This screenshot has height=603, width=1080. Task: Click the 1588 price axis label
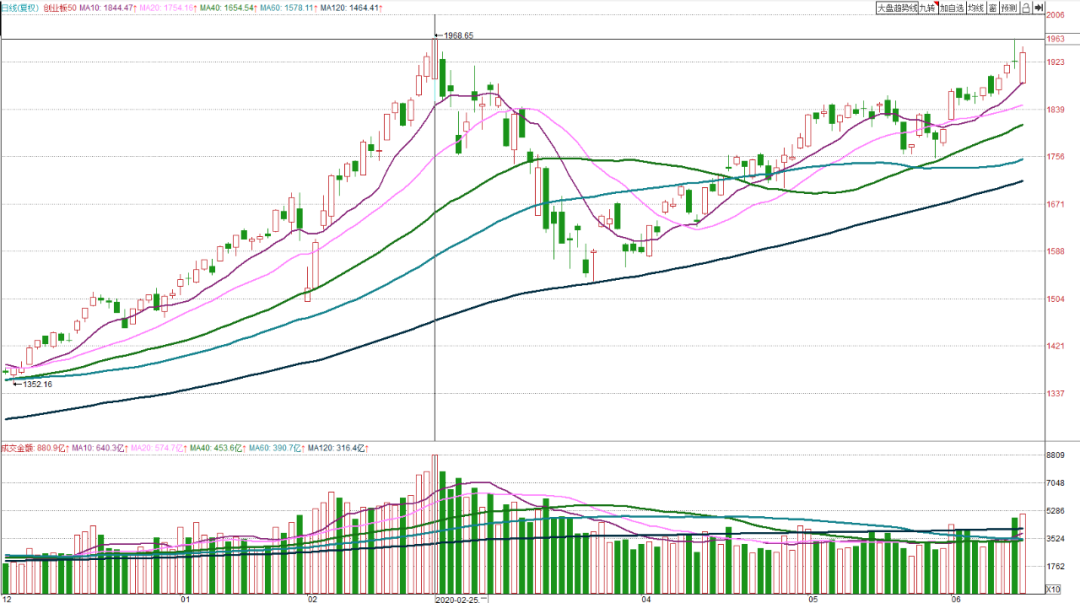[1055, 252]
